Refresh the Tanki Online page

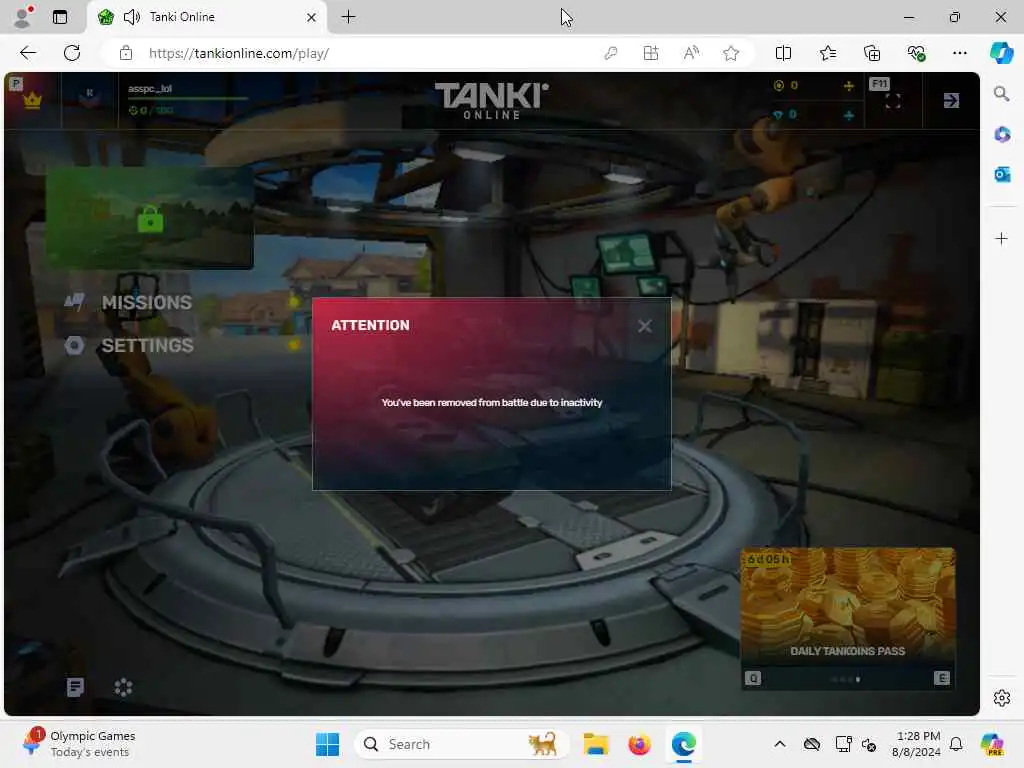pyautogui.click(x=72, y=53)
